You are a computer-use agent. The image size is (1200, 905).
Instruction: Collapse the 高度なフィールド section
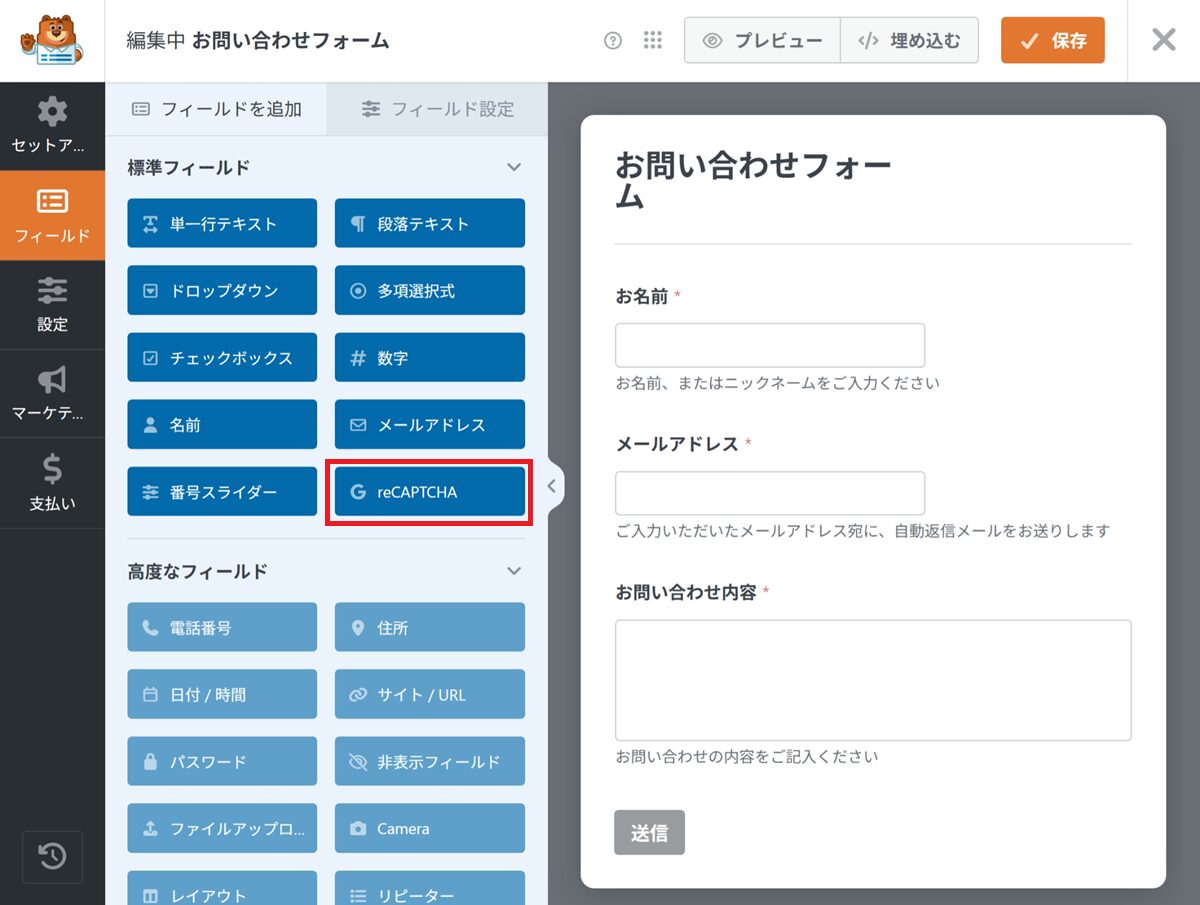tap(514, 571)
